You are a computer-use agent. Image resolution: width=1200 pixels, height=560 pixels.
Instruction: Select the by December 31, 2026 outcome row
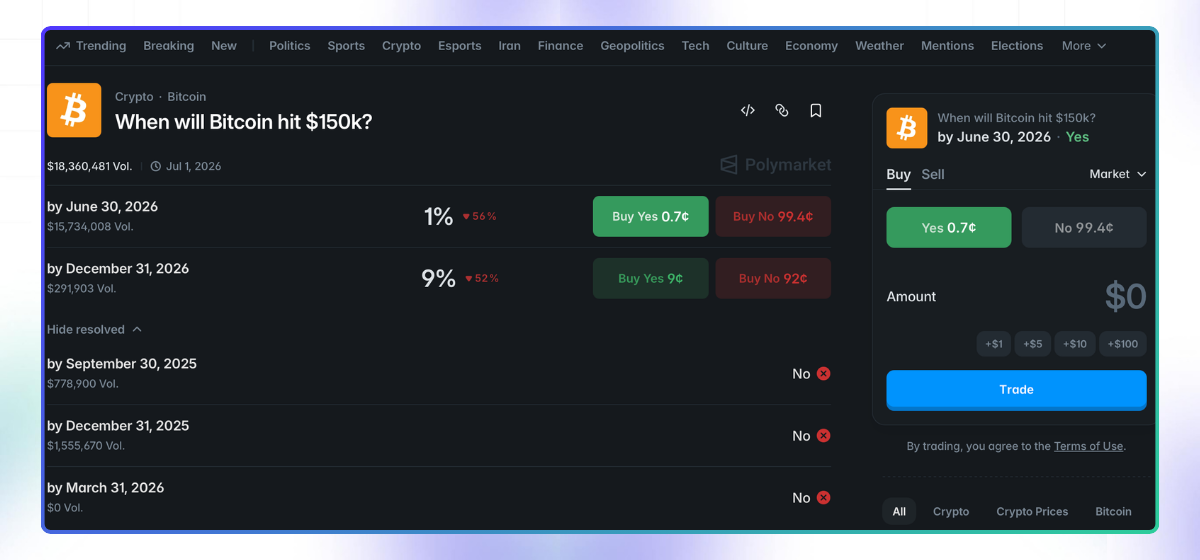[x=439, y=278]
